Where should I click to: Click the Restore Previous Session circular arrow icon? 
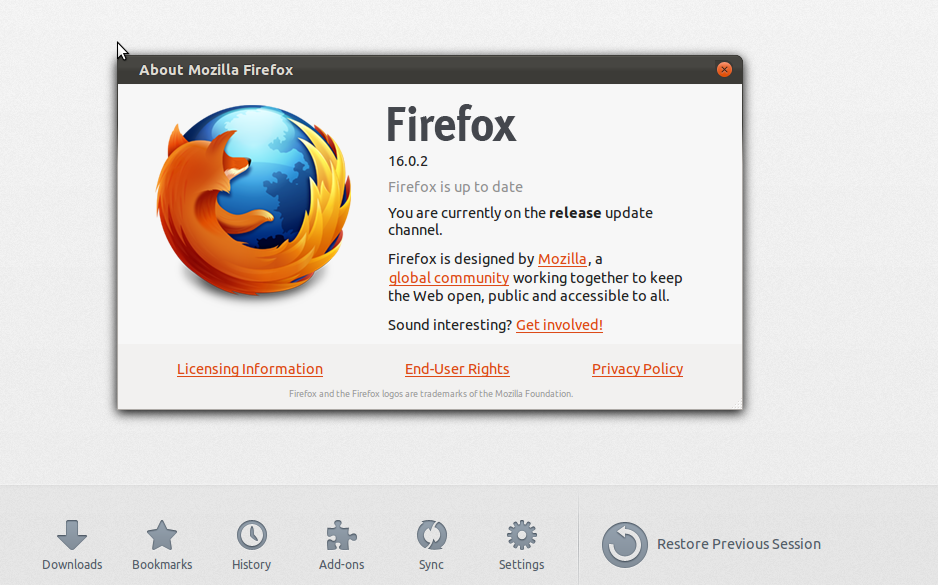tap(625, 544)
